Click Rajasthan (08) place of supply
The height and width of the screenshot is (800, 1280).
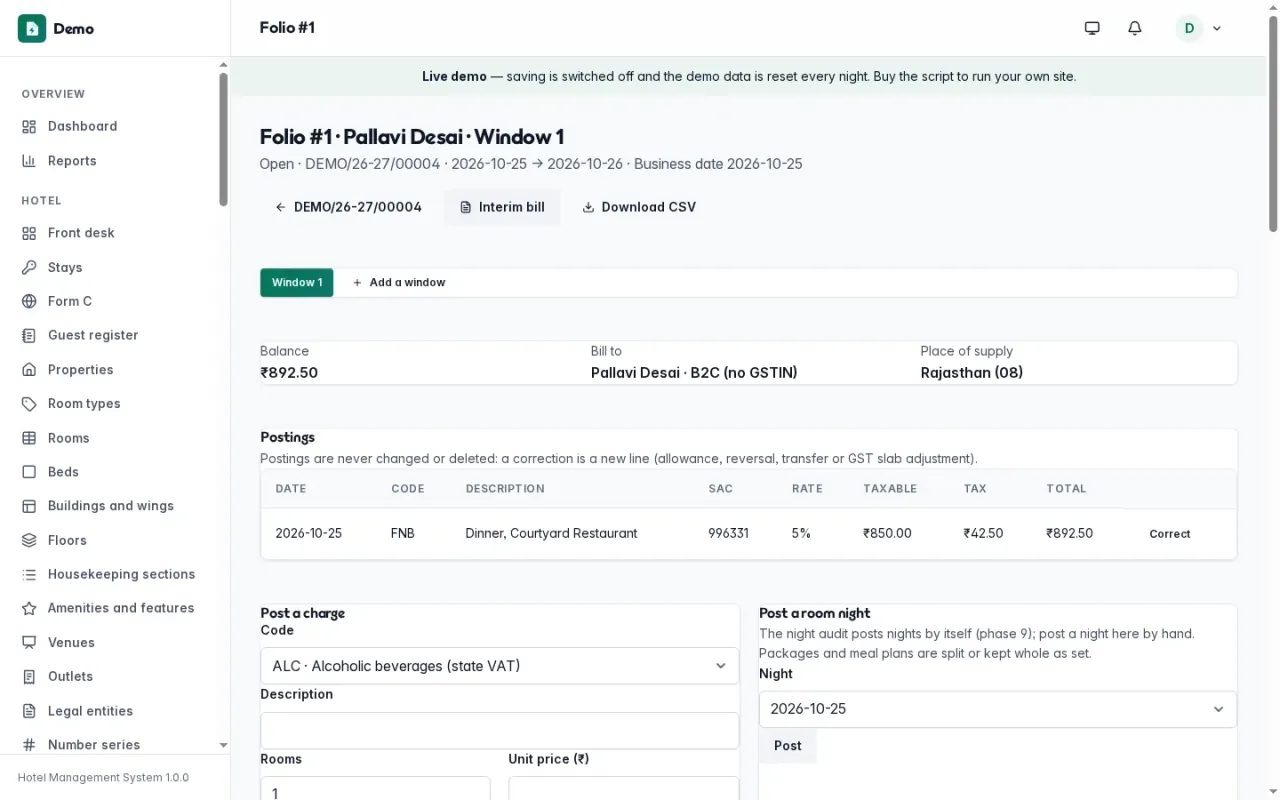click(971, 373)
